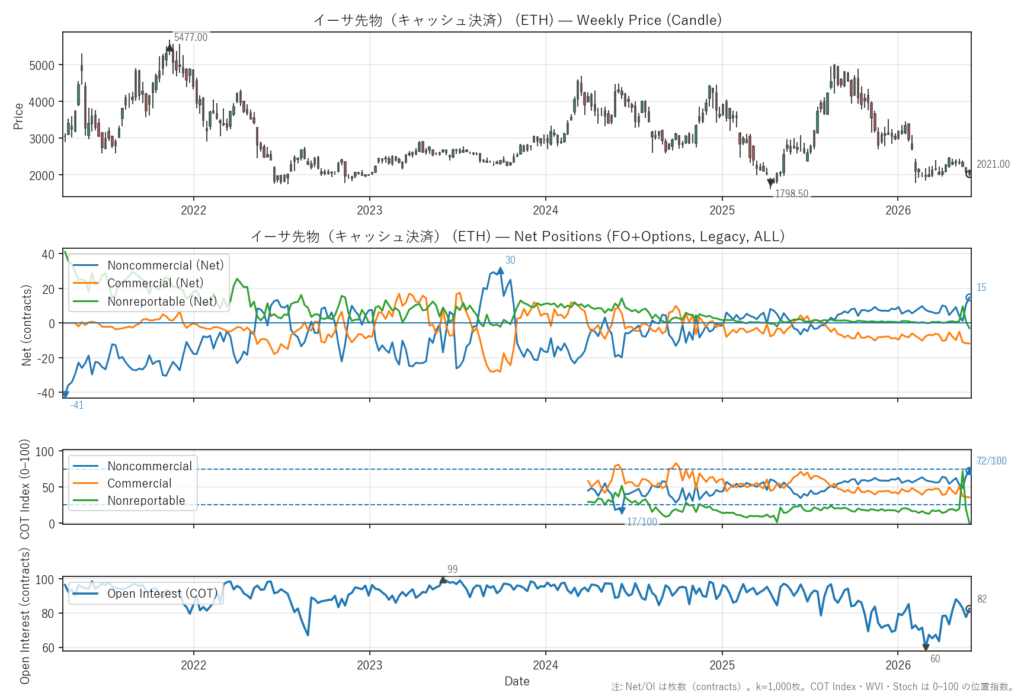Image resolution: width=1024 pixels, height=699 pixels.
Task: Select the Nonreportable (Net) legend entry
Action: click(x=145, y=301)
